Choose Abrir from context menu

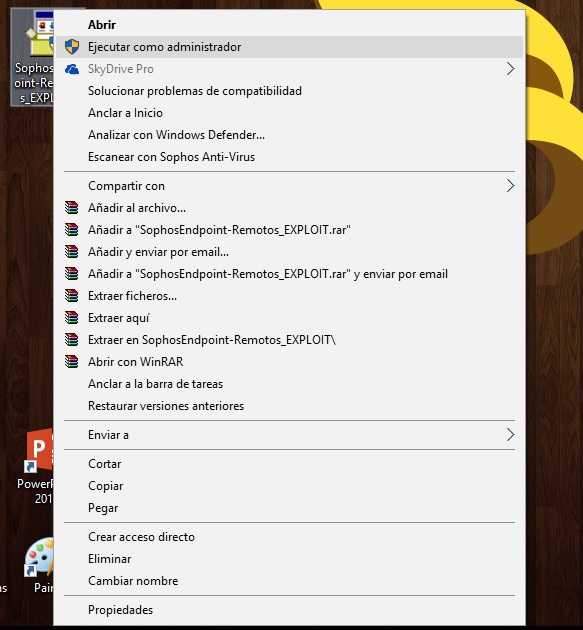[x=289, y=25]
